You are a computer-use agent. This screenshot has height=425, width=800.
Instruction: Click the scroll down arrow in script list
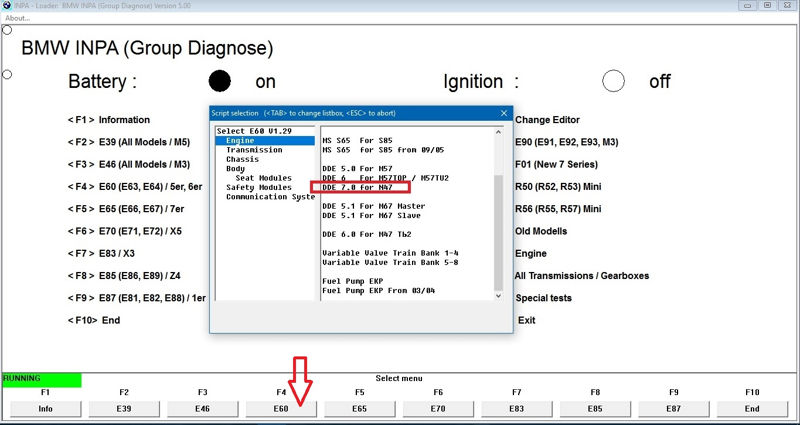coord(498,295)
